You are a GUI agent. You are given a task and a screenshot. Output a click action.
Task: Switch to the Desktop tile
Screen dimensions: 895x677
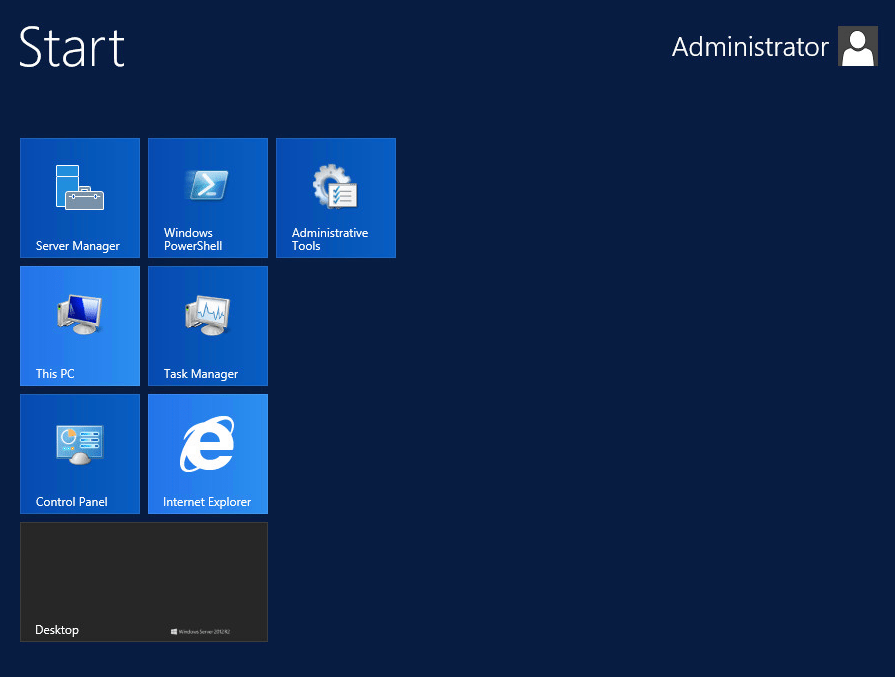click(144, 582)
